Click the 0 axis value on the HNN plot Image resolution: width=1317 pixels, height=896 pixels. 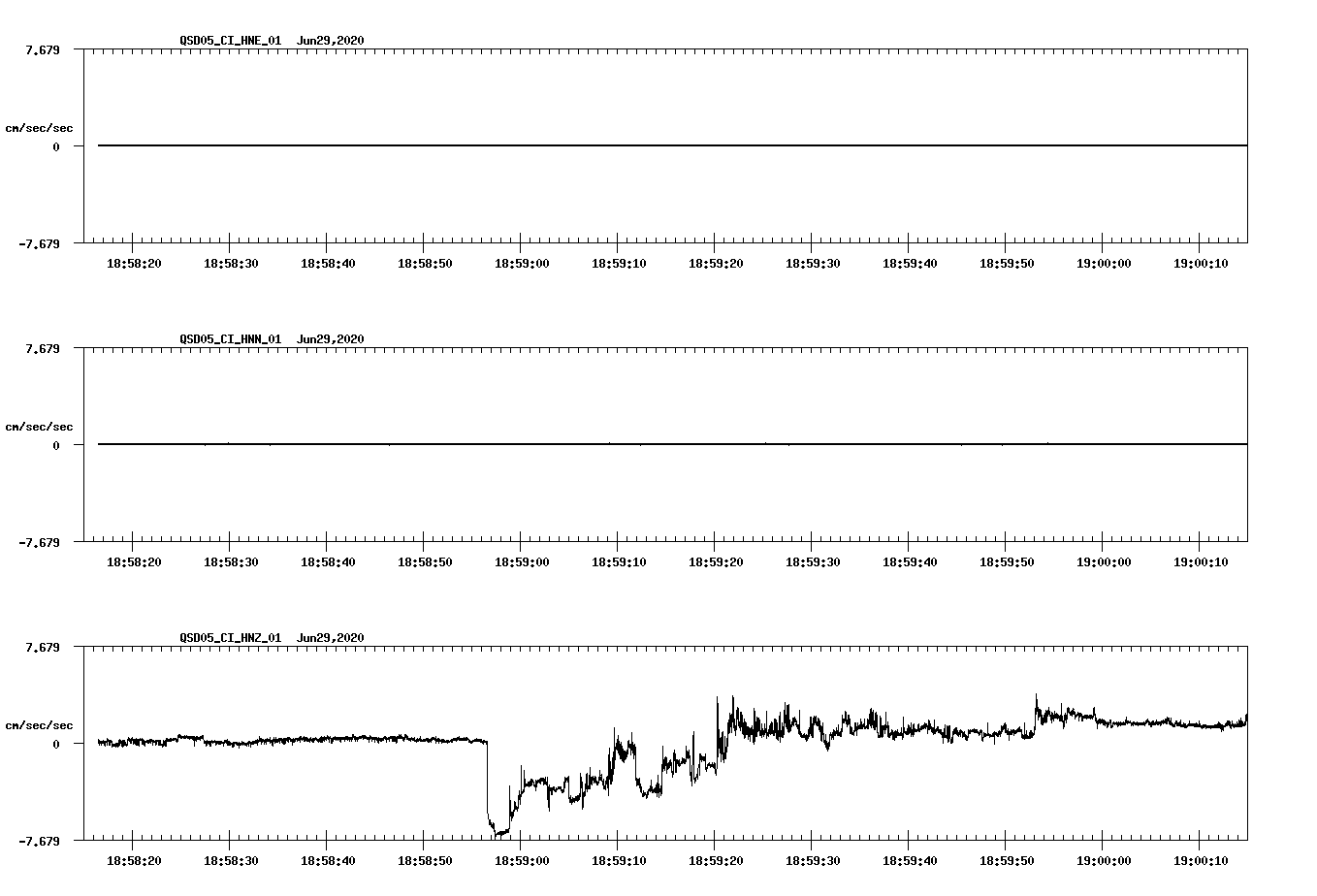(56, 445)
